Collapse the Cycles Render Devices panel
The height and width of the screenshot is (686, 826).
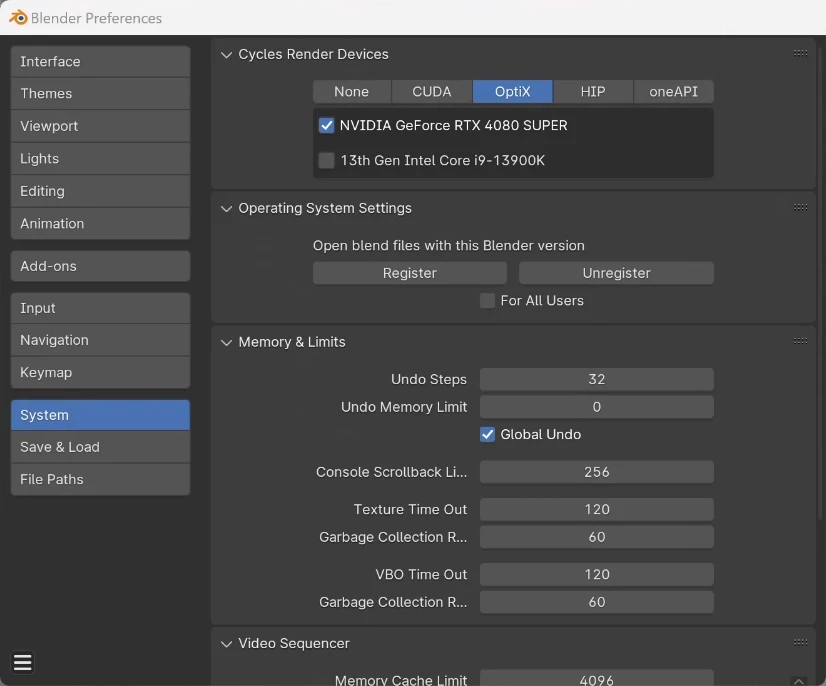coord(227,55)
